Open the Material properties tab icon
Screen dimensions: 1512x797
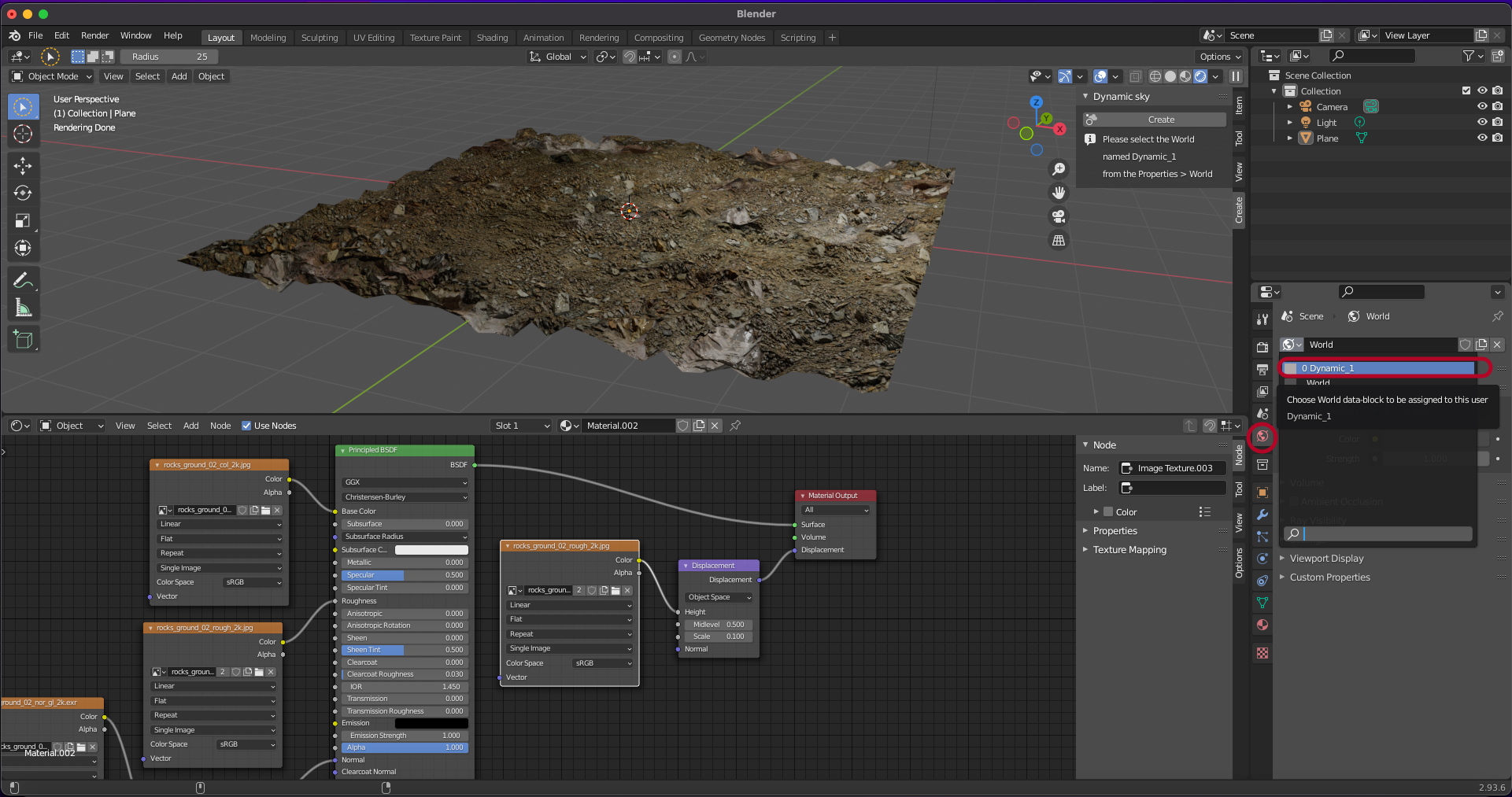click(x=1262, y=625)
